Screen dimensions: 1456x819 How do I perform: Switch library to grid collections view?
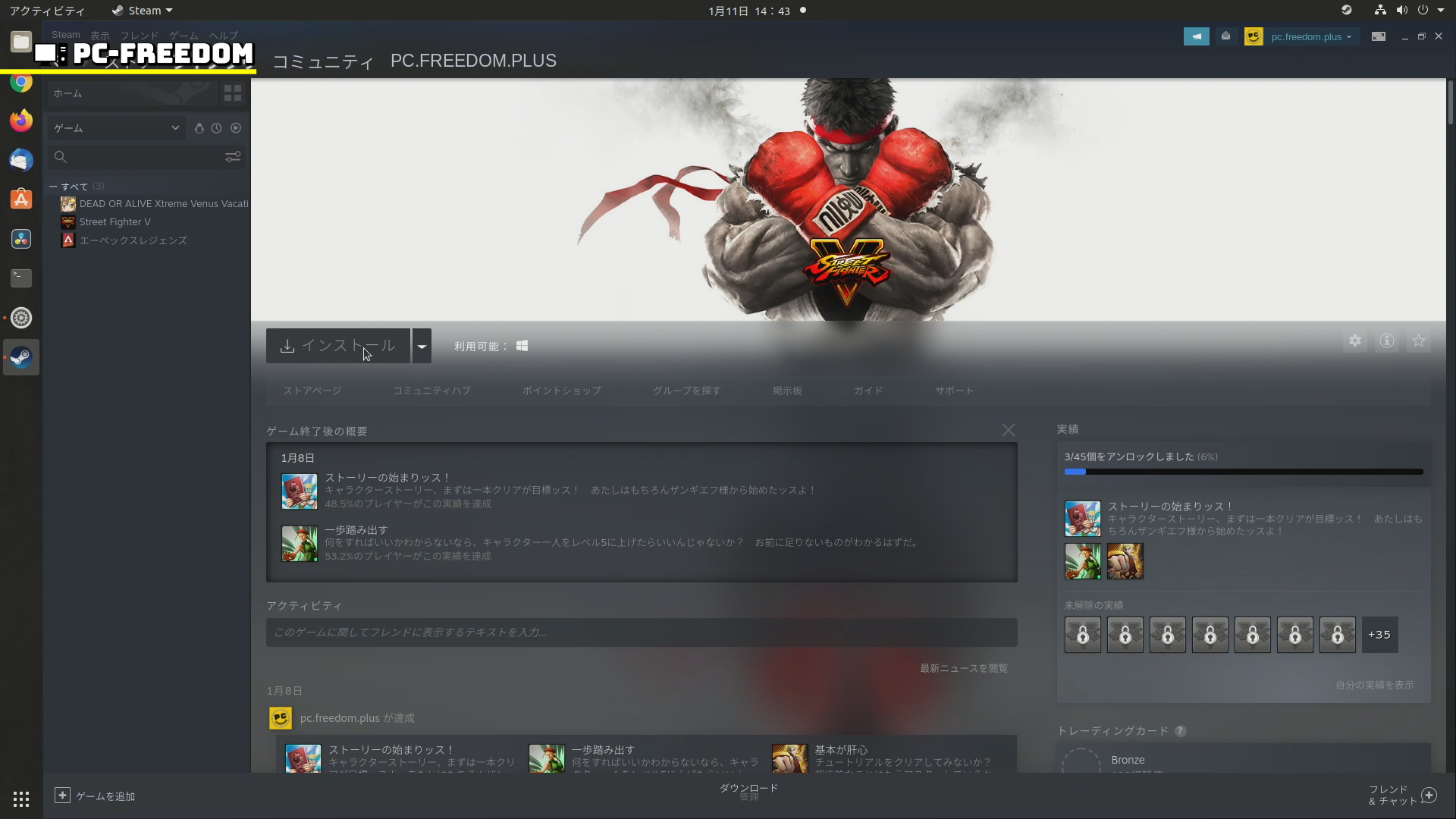click(233, 93)
